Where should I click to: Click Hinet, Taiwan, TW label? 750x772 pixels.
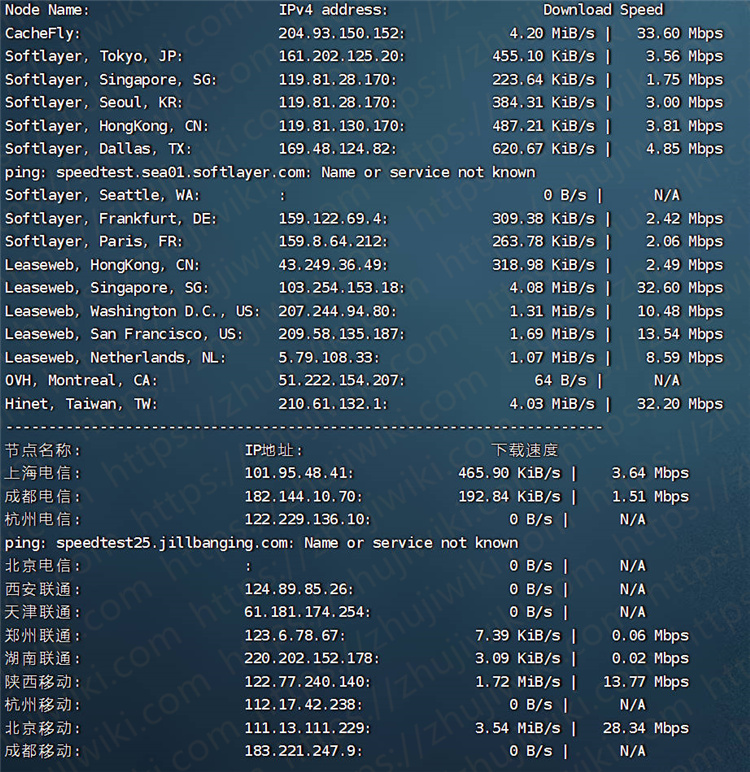pyautogui.click(x=81, y=404)
